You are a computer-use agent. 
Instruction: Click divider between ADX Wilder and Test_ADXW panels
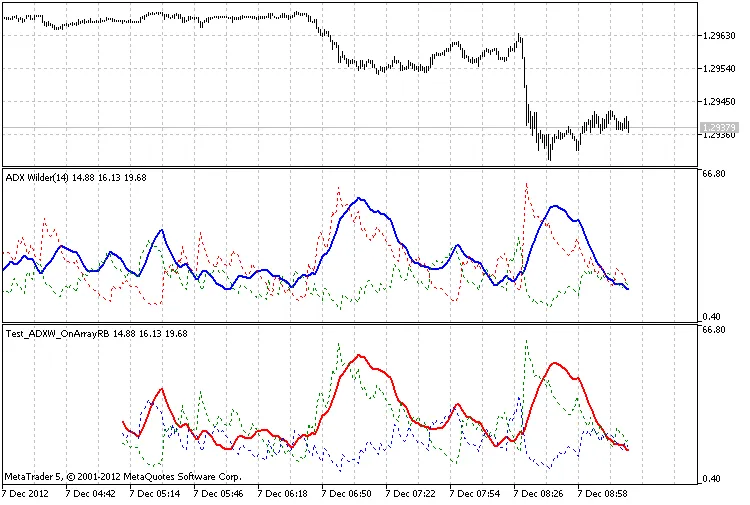(350, 323)
